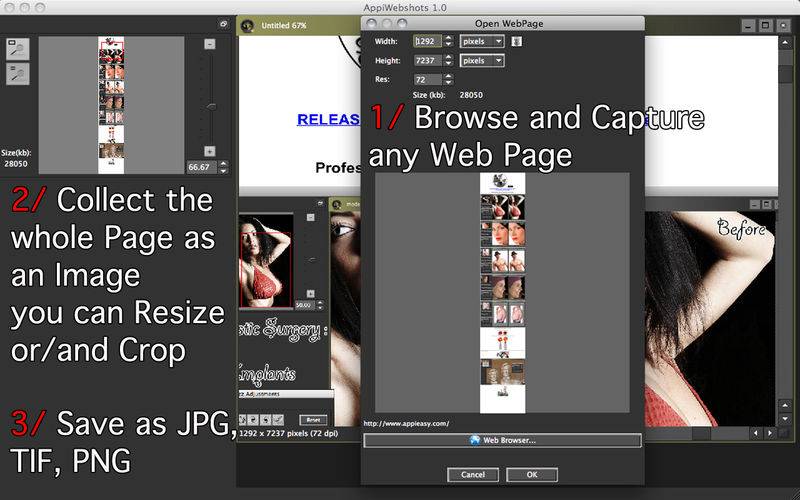Image resolution: width=800 pixels, height=500 pixels.
Task: Click the Width value stepper arrows
Action: [448, 42]
